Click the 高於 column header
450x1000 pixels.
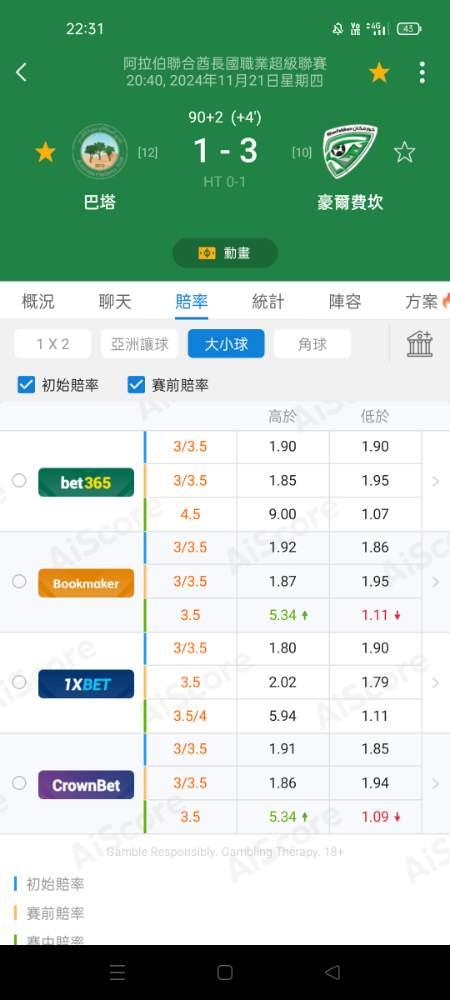tap(282, 417)
